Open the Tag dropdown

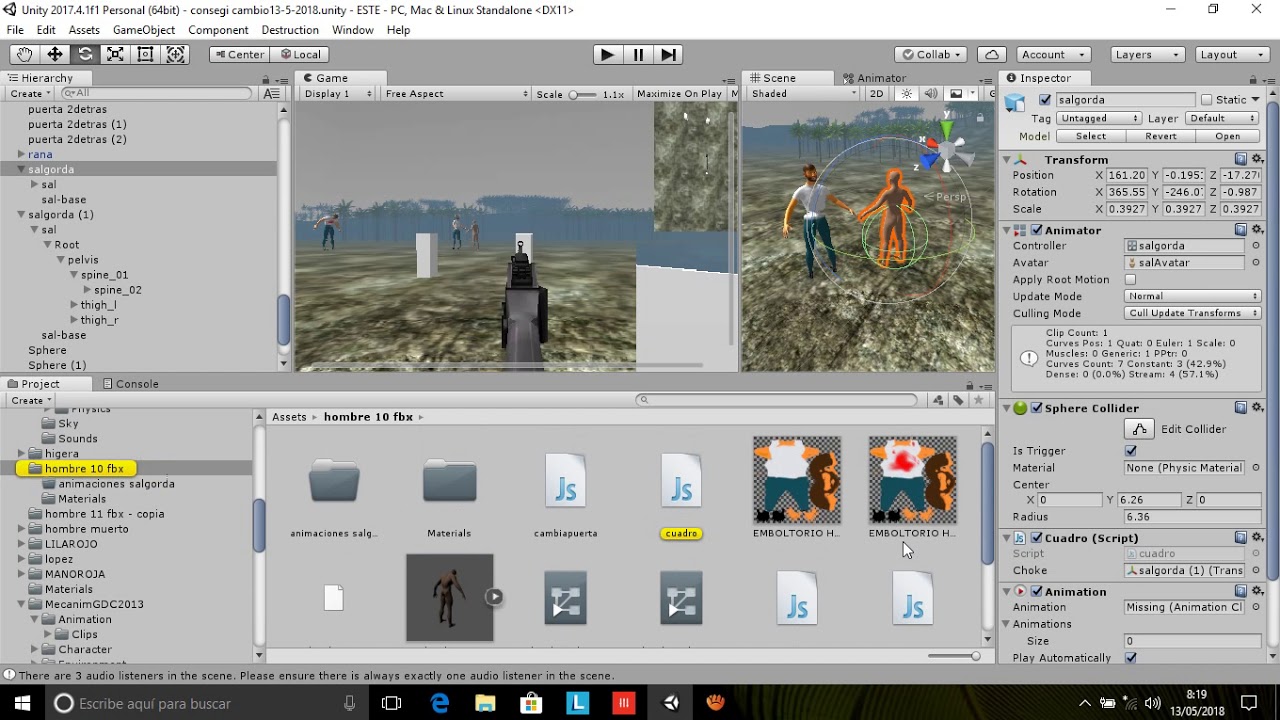1099,118
